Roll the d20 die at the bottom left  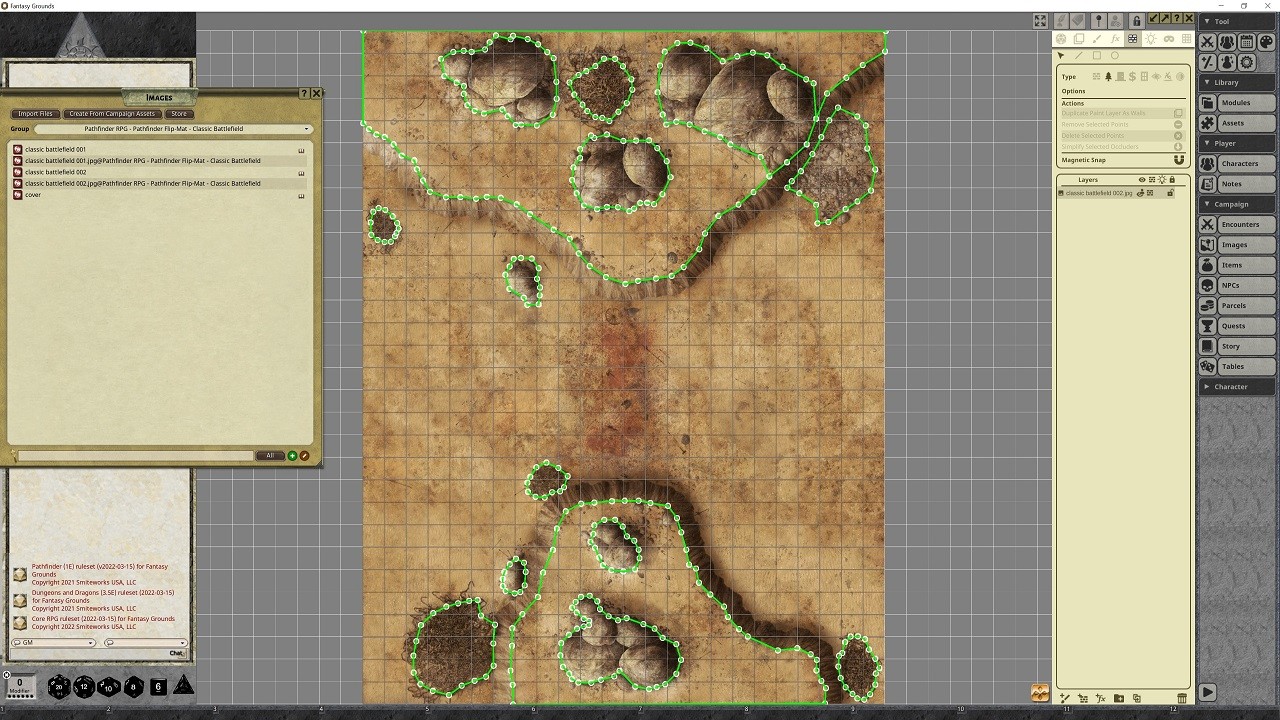[58, 687]
